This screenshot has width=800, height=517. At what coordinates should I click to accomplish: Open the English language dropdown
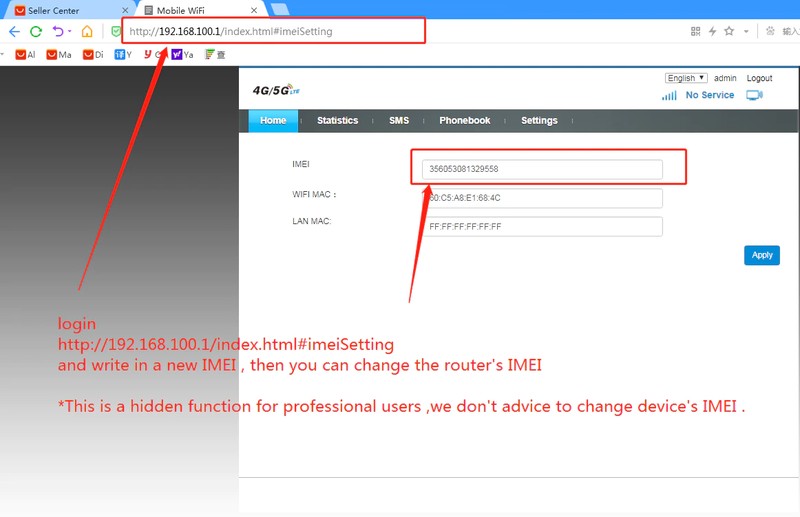pos(687,78)
